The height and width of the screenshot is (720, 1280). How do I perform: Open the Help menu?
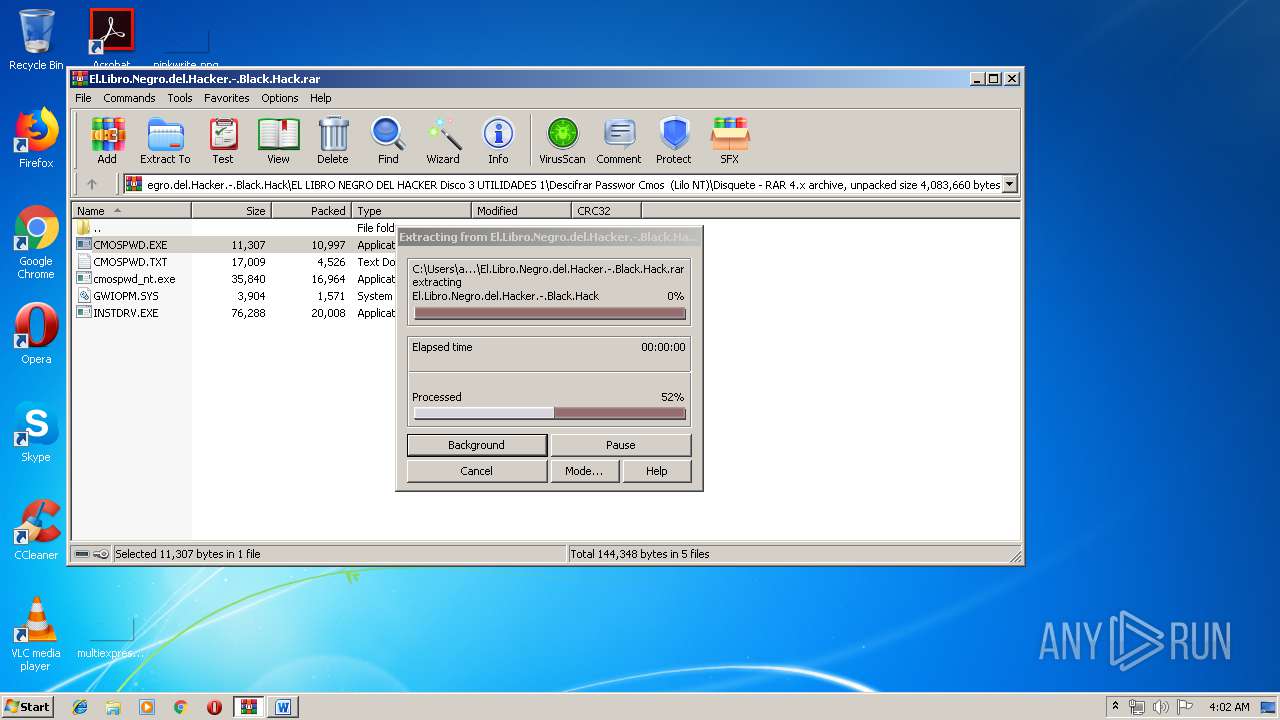(x=320, y=98)
